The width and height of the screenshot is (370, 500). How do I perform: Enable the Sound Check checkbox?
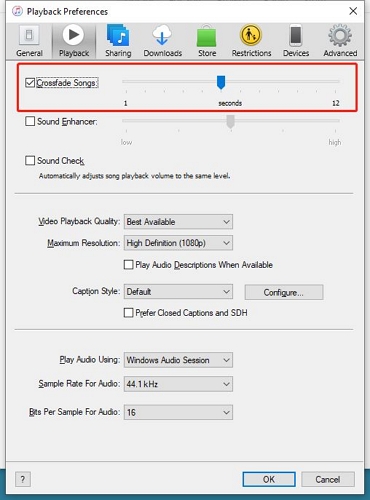[30, 161]
